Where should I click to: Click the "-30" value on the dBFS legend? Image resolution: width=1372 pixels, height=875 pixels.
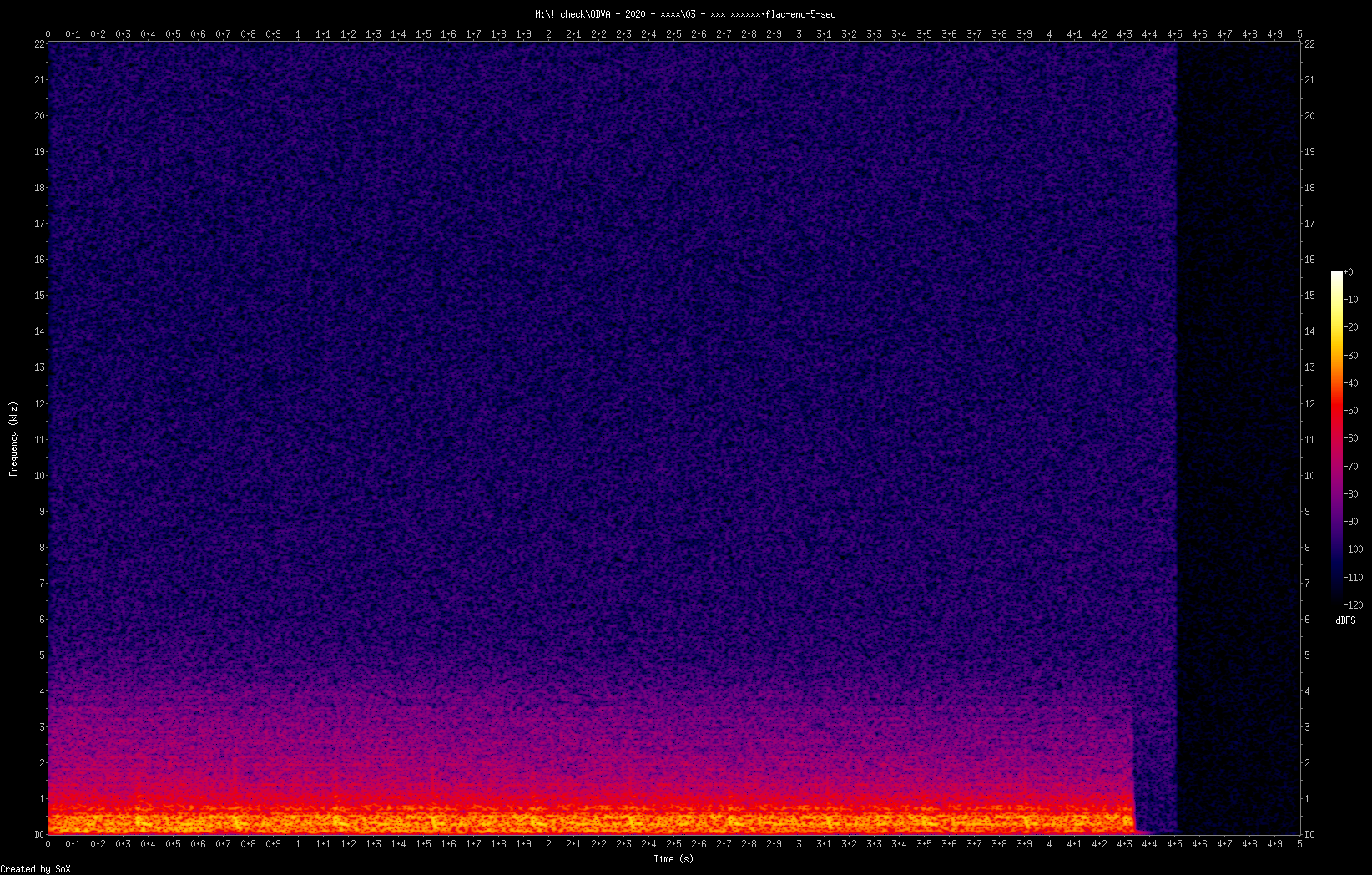point(1352,356)
